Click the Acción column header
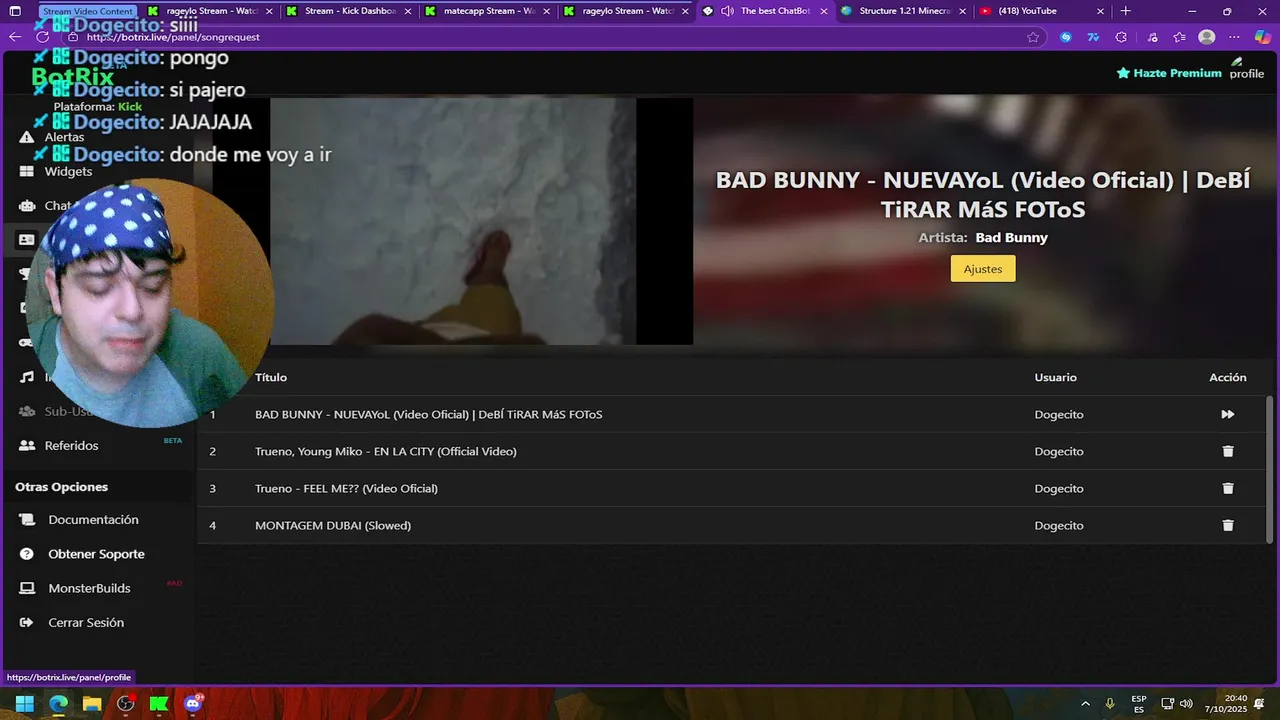The height and width of the screenshot is (720, 1280). coord(1228,377)
